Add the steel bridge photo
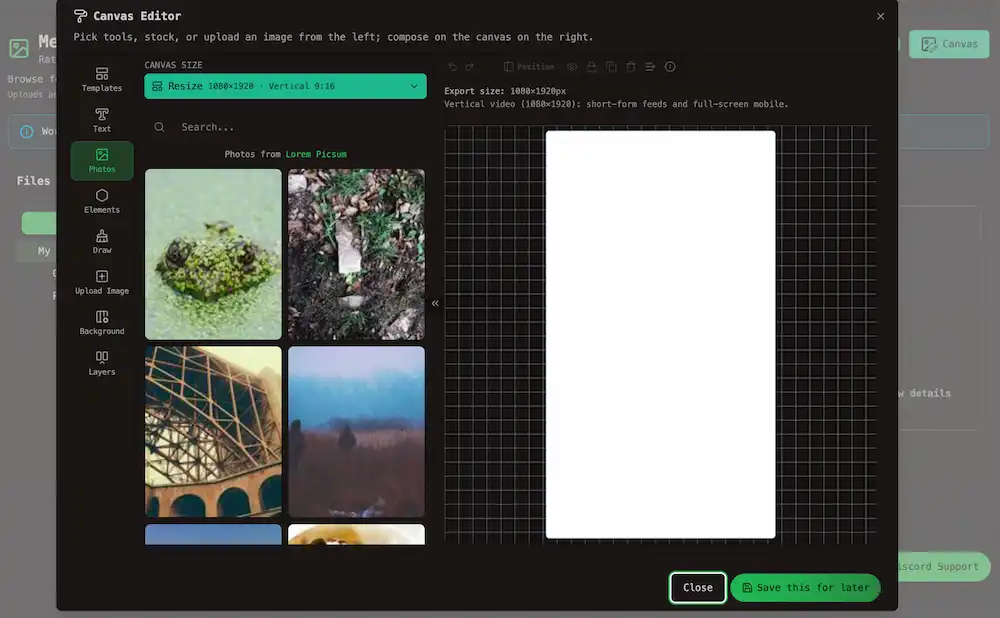1000x618 pixels. 213,432
